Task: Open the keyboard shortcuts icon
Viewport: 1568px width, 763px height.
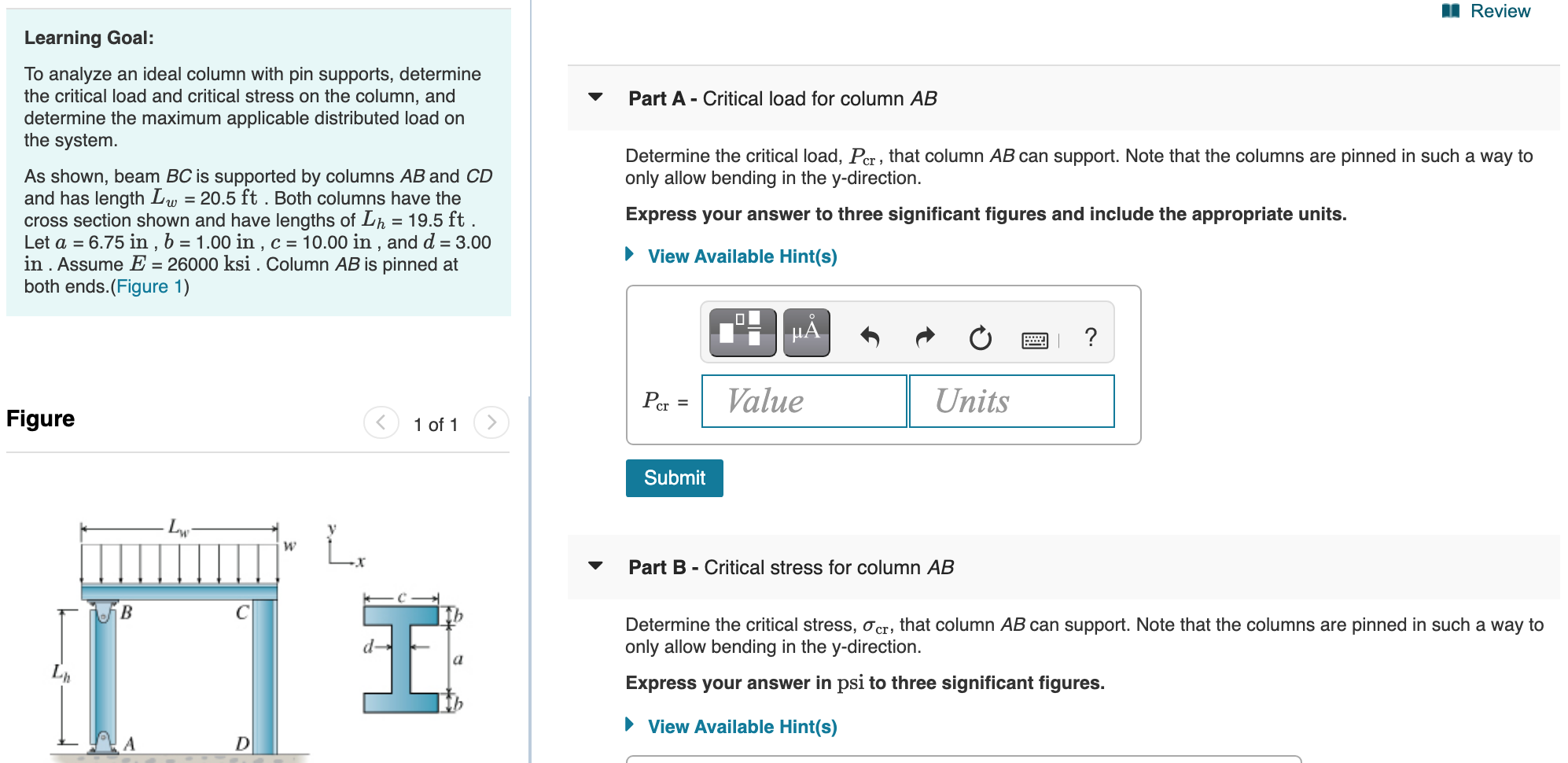Action: tap(1036, 338)
